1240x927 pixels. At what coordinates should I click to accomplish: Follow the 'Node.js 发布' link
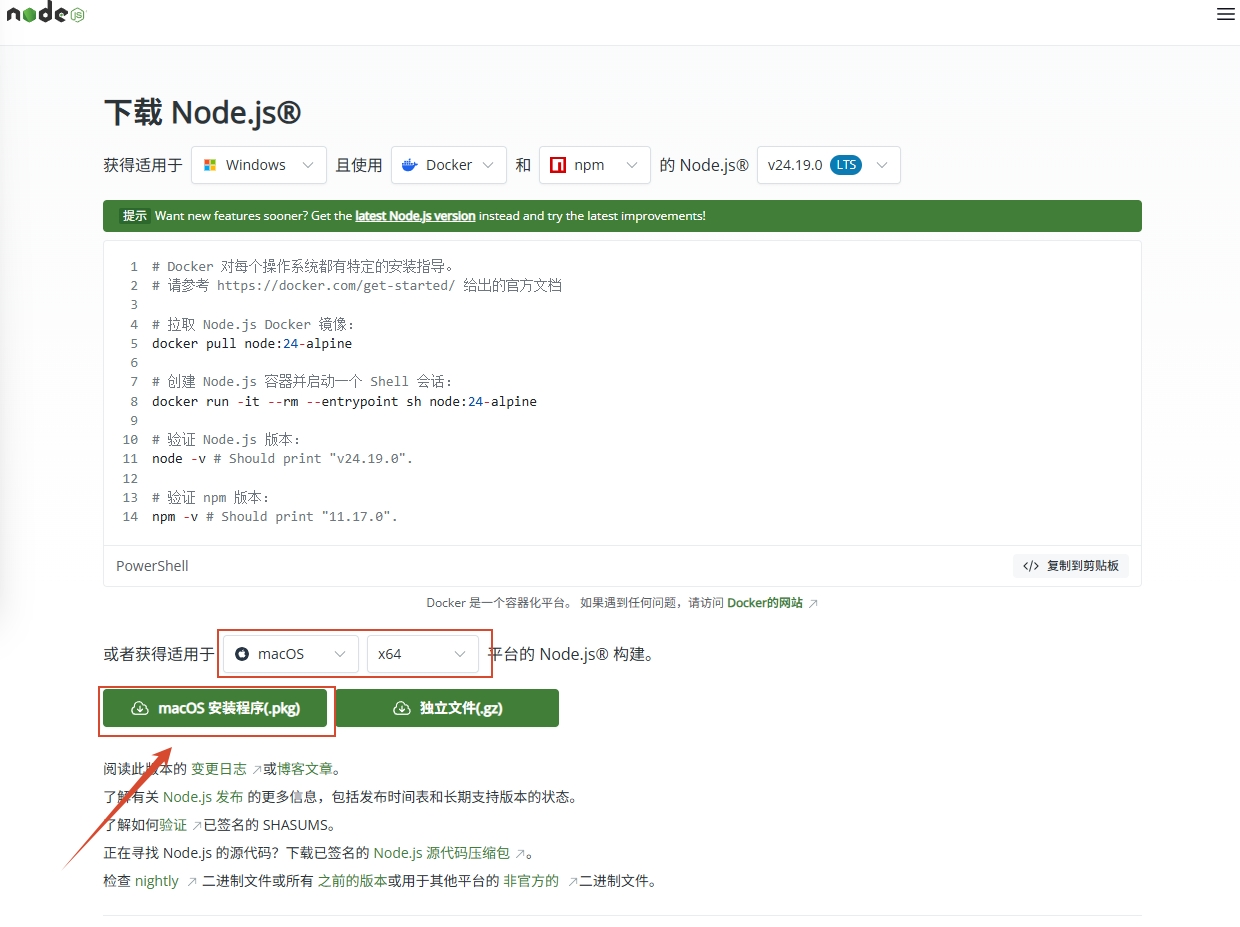click(x=203, y=797)
